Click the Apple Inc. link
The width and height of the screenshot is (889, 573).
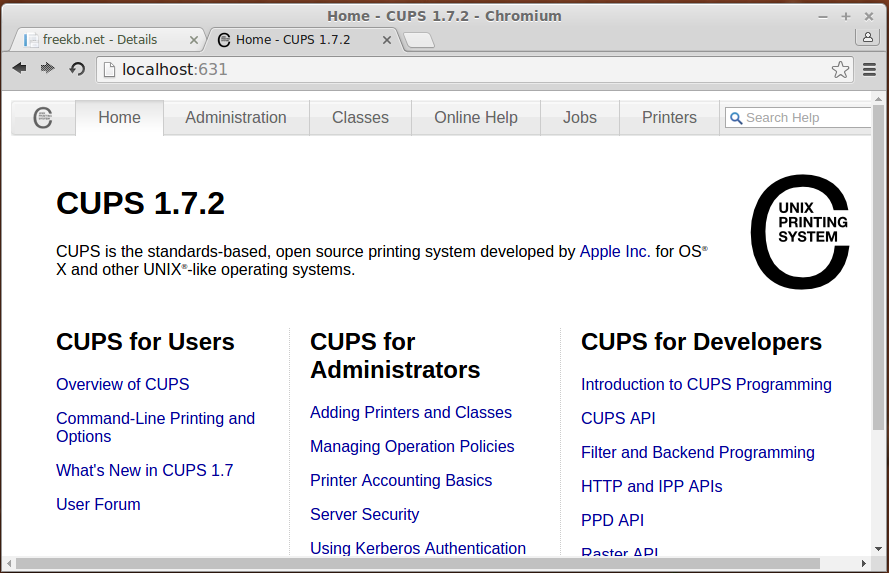click(x=615, y=251)
